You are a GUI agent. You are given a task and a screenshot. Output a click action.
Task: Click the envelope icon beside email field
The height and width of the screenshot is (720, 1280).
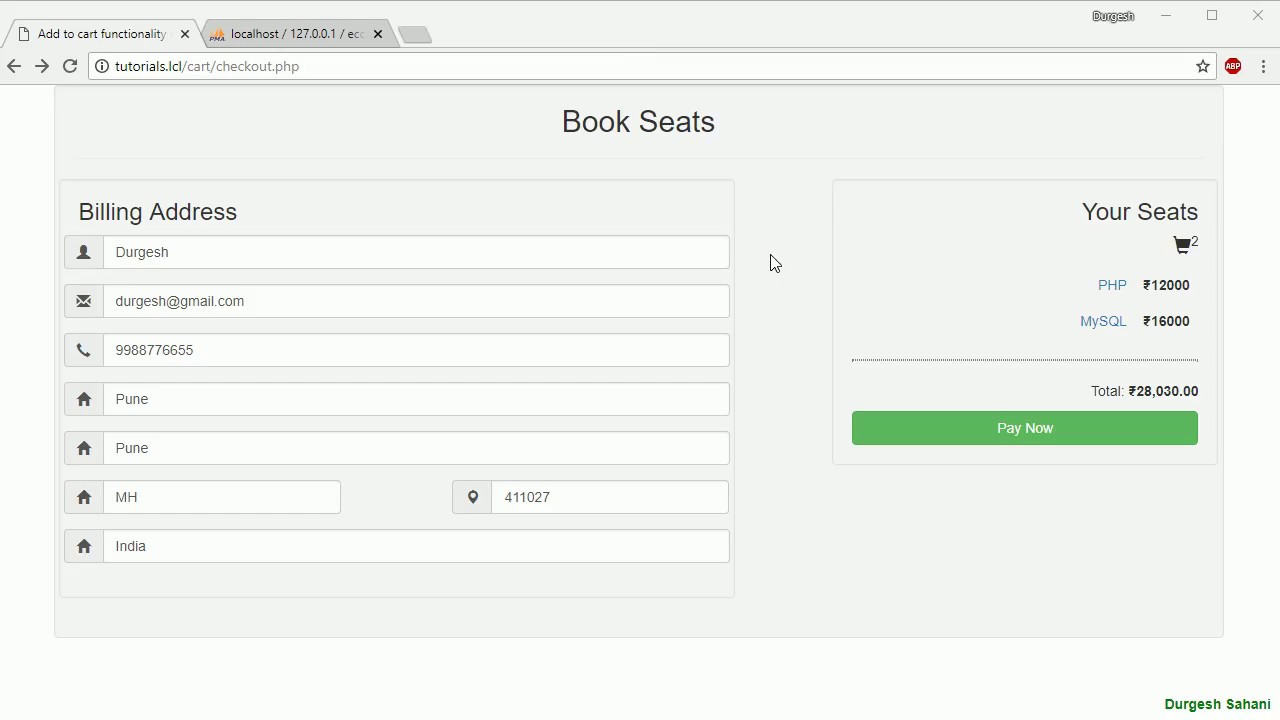[x=84, y=301]
